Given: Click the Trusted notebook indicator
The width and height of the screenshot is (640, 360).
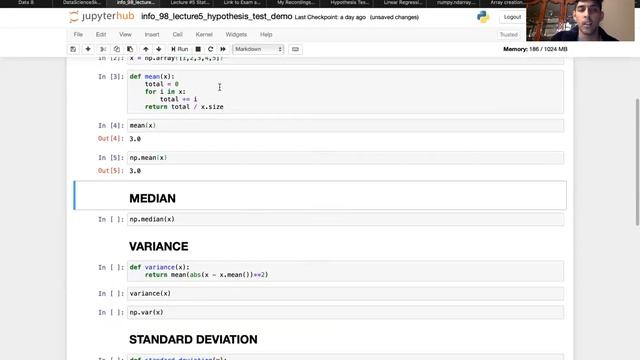Looking at the screenshot, I should [x=508, y=35].
